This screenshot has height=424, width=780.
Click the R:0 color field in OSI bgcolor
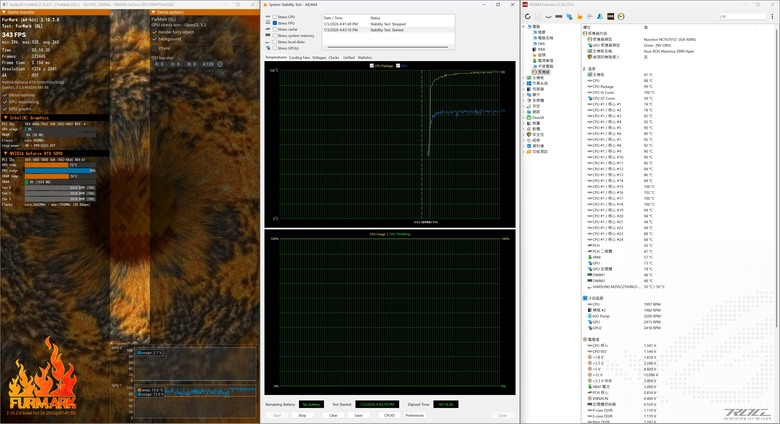coord(159,64)
